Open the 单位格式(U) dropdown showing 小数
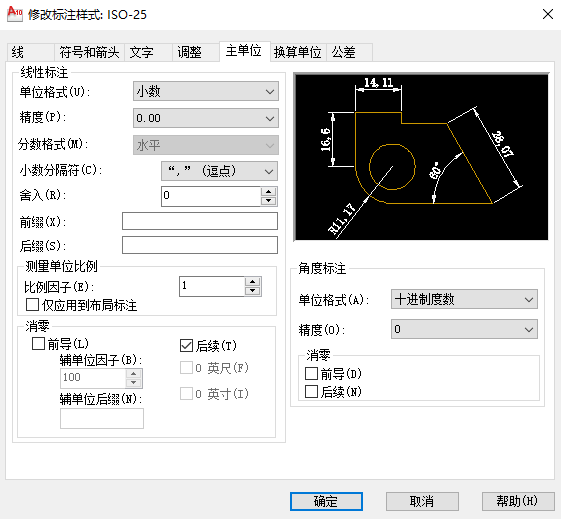The width and height of the screenshot is (561, 519). coord(206,91)
